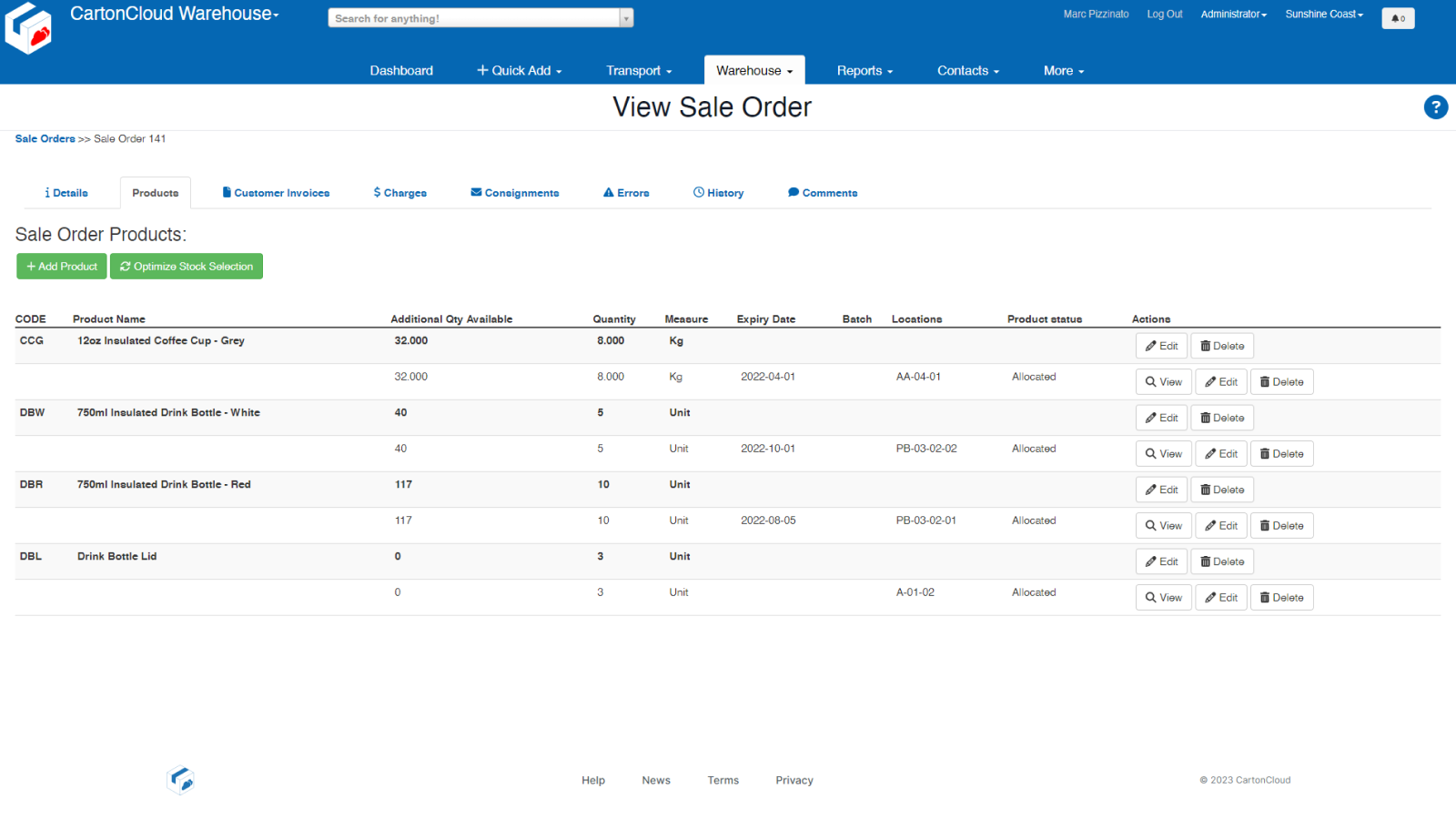The width and height of the screenshot is (1456, 819).
Task: Expand the search box dropdown arrow
Action: pos(626,18)
